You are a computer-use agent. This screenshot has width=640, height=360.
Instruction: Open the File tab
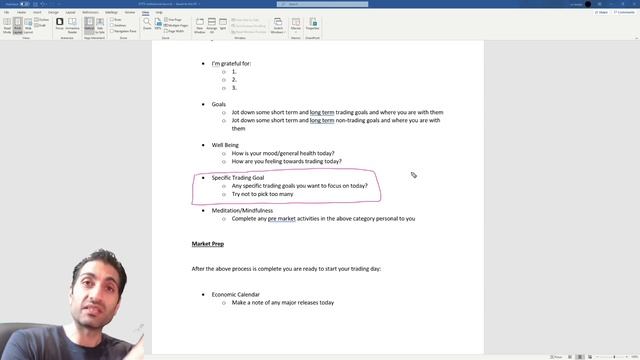[7, 13]
